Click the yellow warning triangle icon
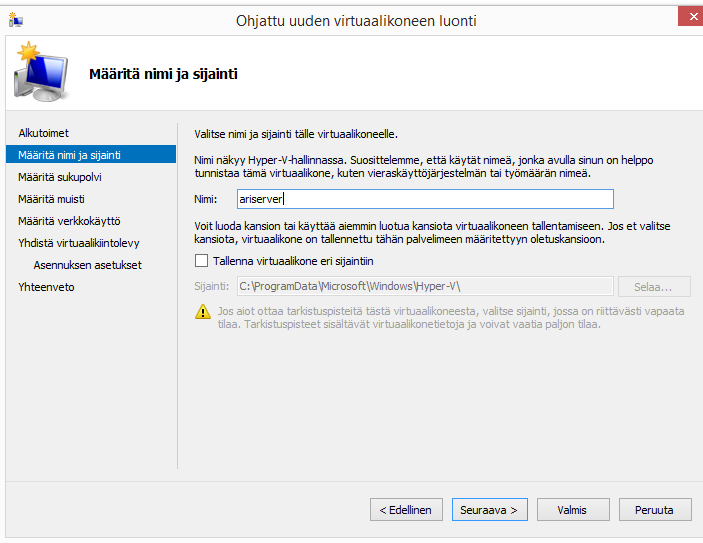The width and height of the screenshot is (703, 543). coord(203,312)
